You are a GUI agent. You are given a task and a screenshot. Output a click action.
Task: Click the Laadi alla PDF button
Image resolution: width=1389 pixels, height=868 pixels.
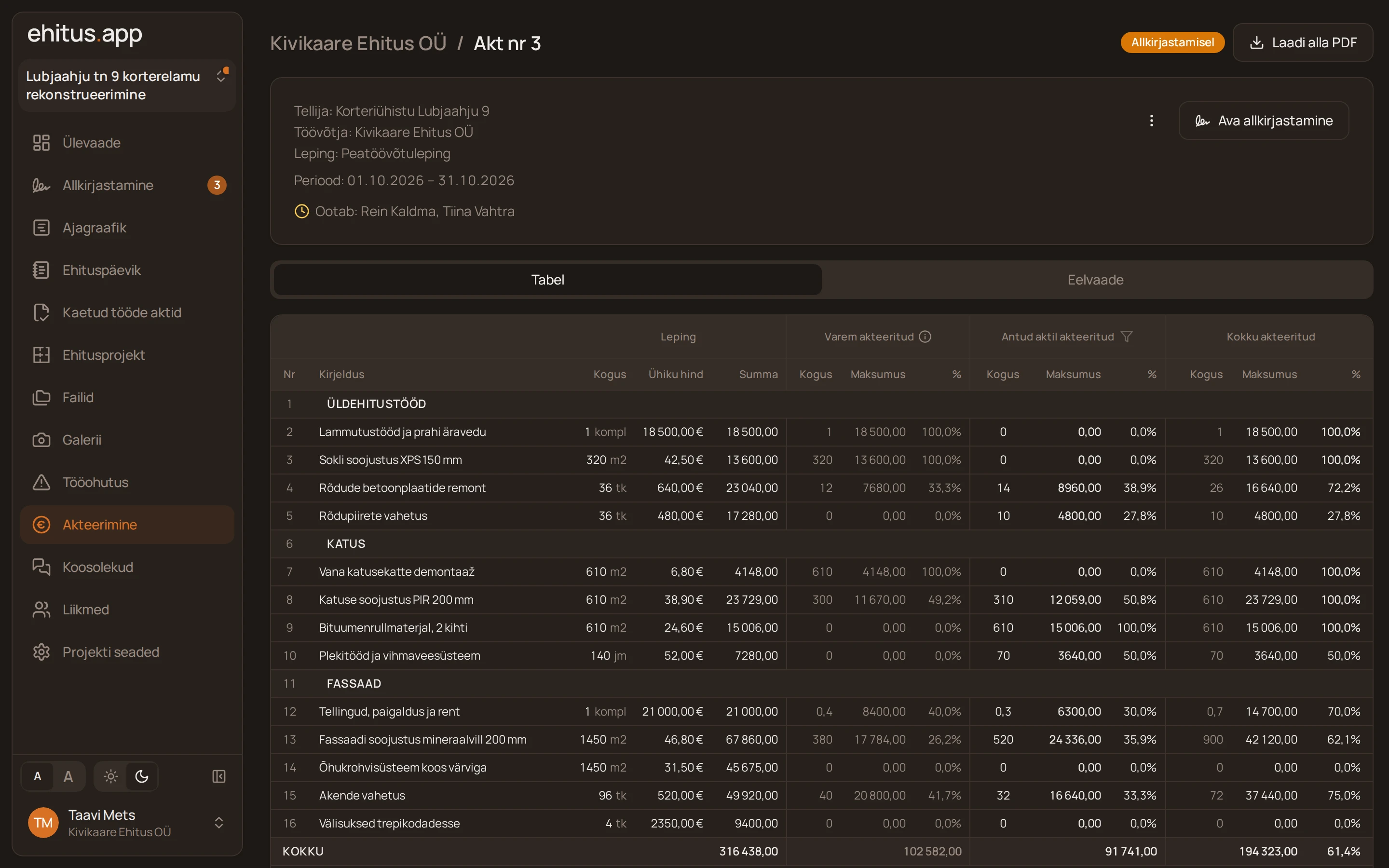(x=1303, y=42)
